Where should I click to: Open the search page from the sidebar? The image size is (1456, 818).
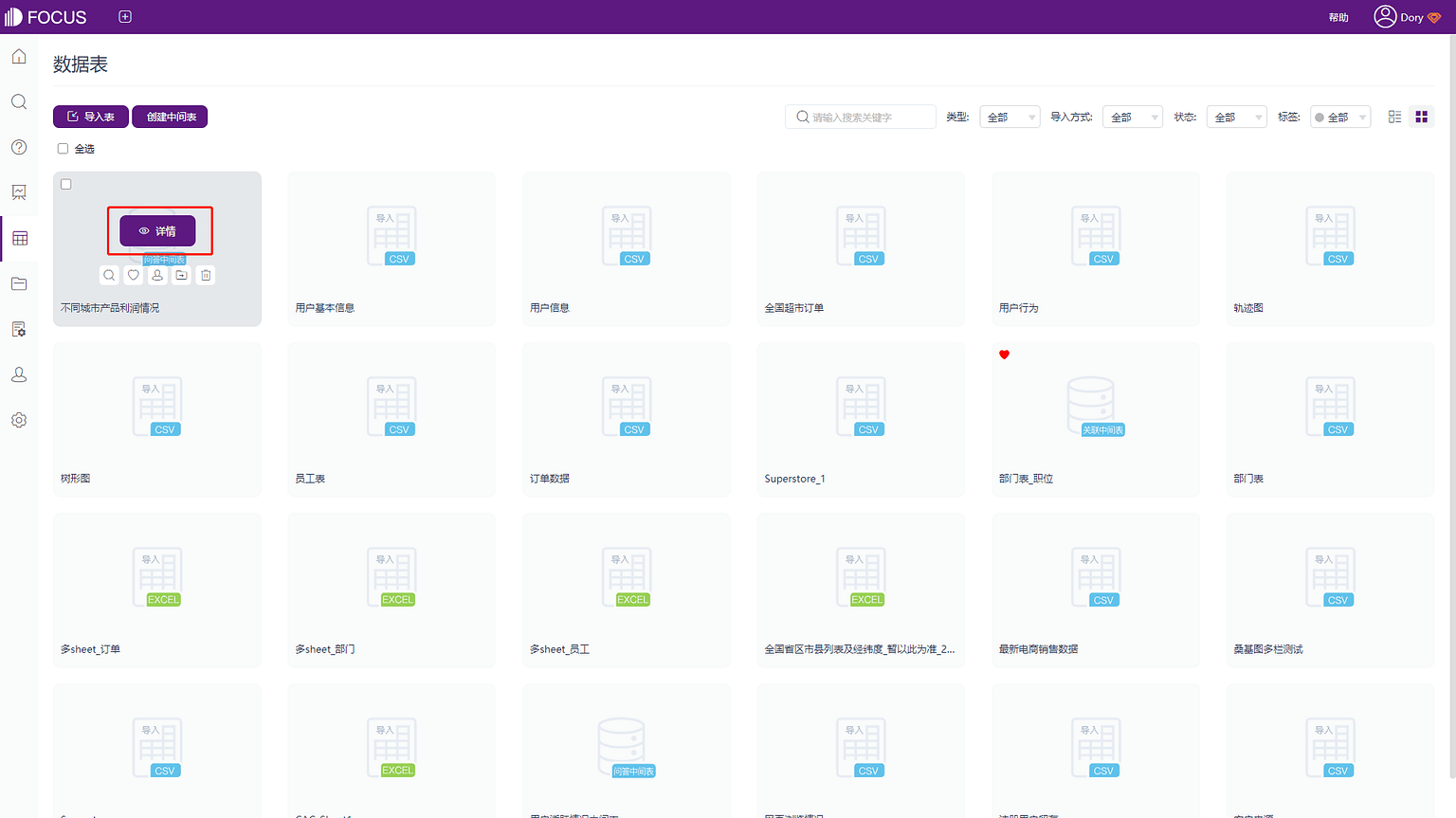point(19,102)
